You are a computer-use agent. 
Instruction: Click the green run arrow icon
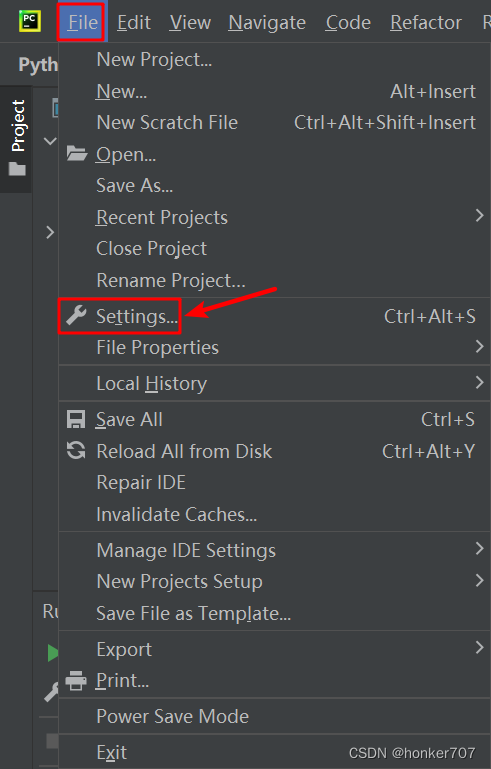tap(53, 653)
